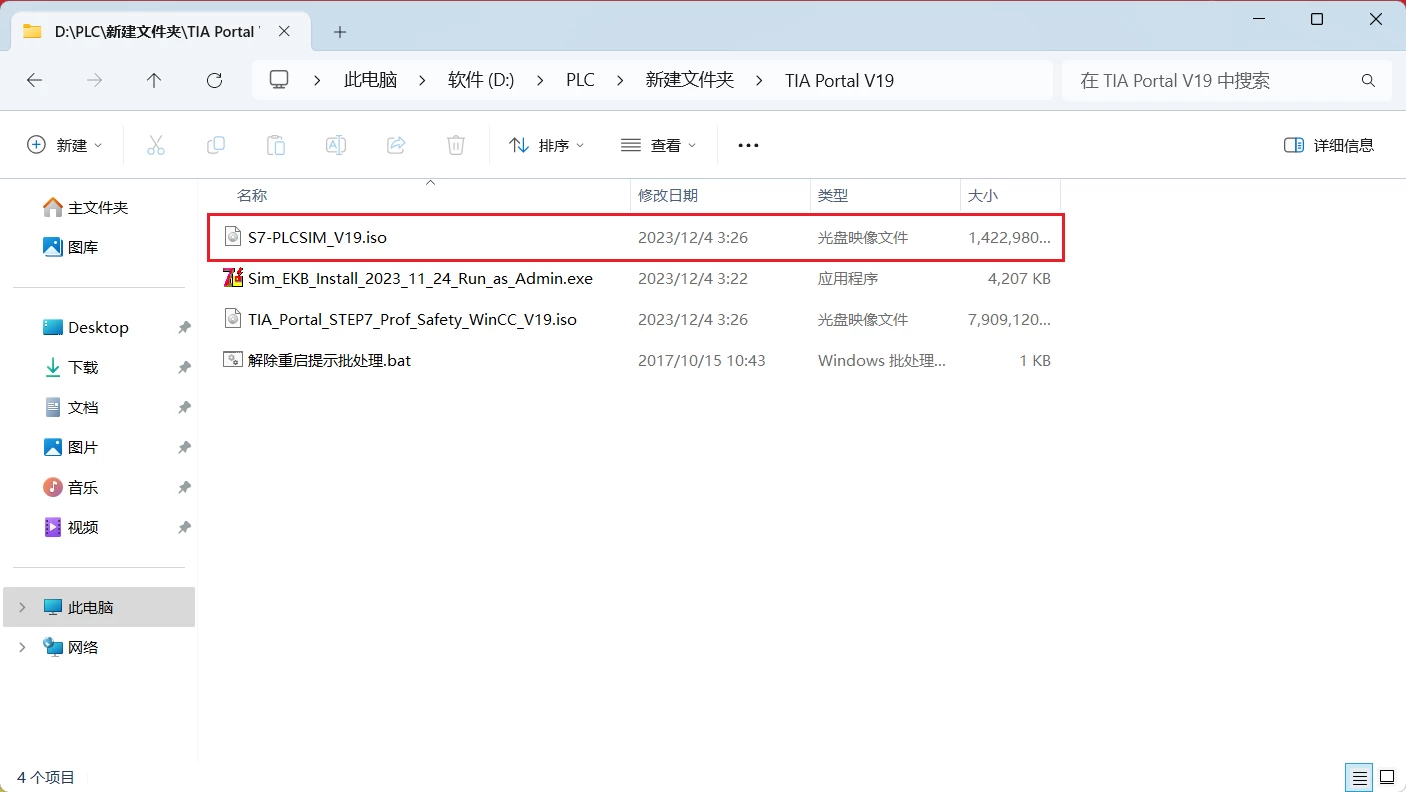The image size is (1406, 792).
Task: Open 主文件夹 in navigation pane
Action: tap(98, 207)
